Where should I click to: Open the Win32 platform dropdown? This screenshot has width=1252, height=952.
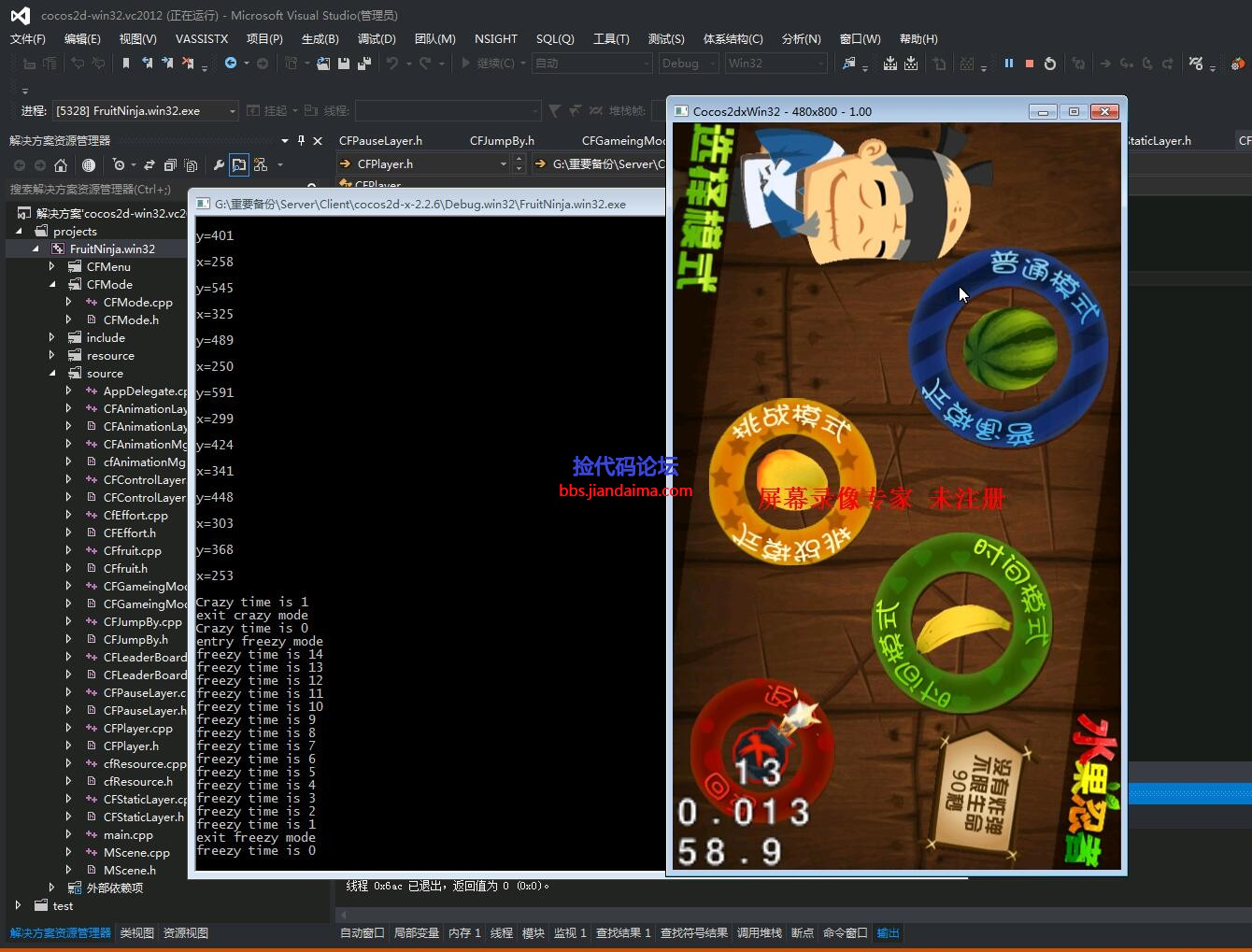(x=821, y=64)
